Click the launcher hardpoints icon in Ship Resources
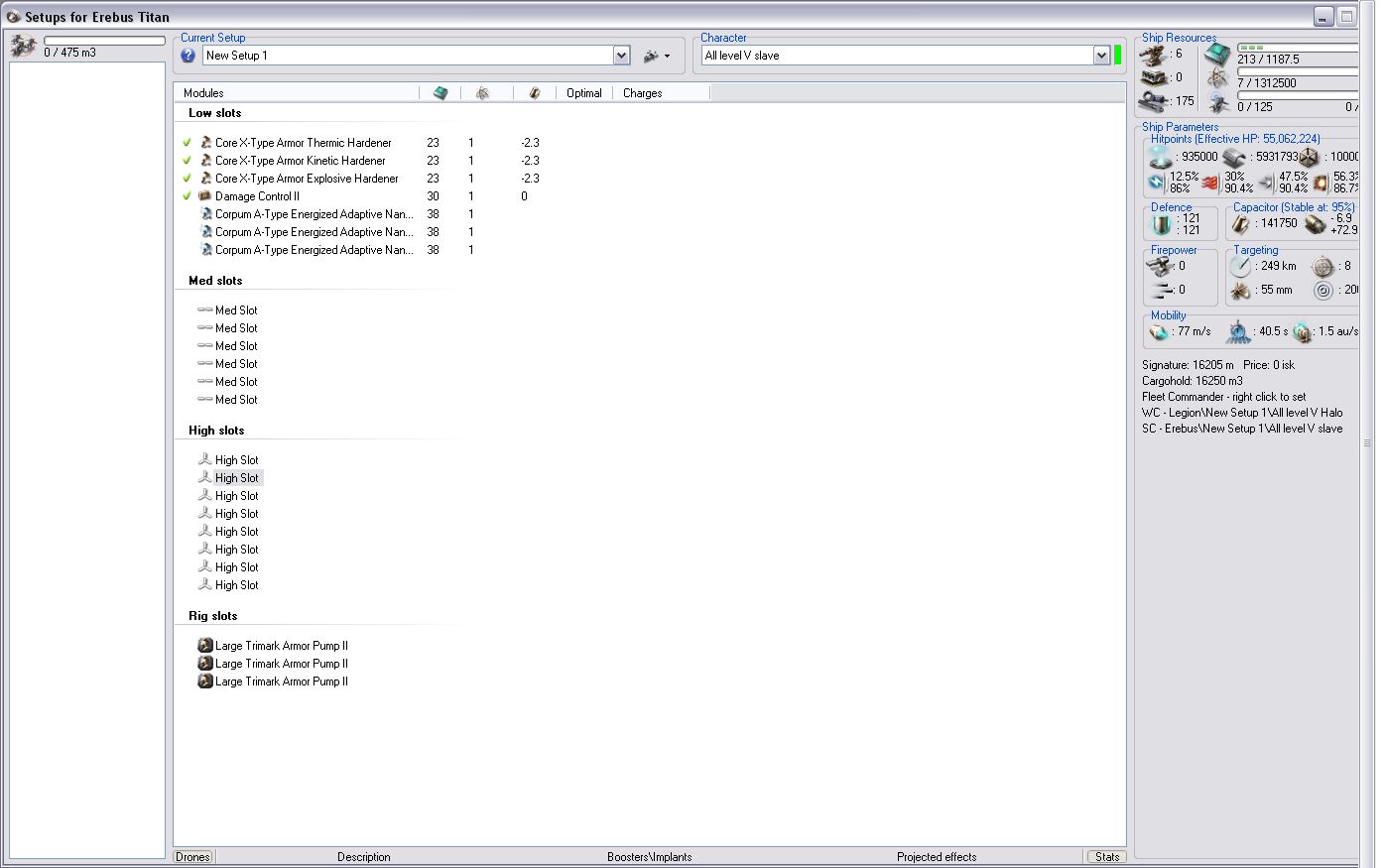Screen dimensions: 1386x868 coord(1154,77)
